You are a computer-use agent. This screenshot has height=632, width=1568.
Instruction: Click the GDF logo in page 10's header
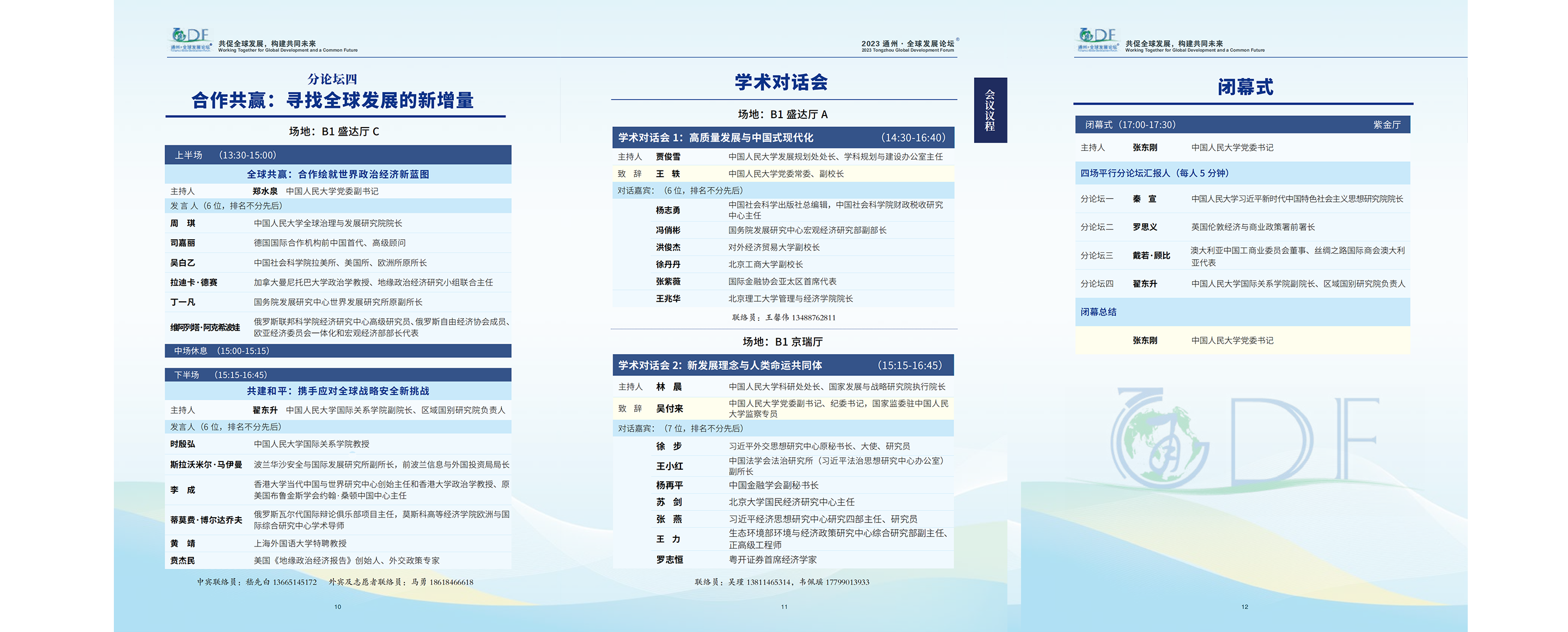point(190,40)
